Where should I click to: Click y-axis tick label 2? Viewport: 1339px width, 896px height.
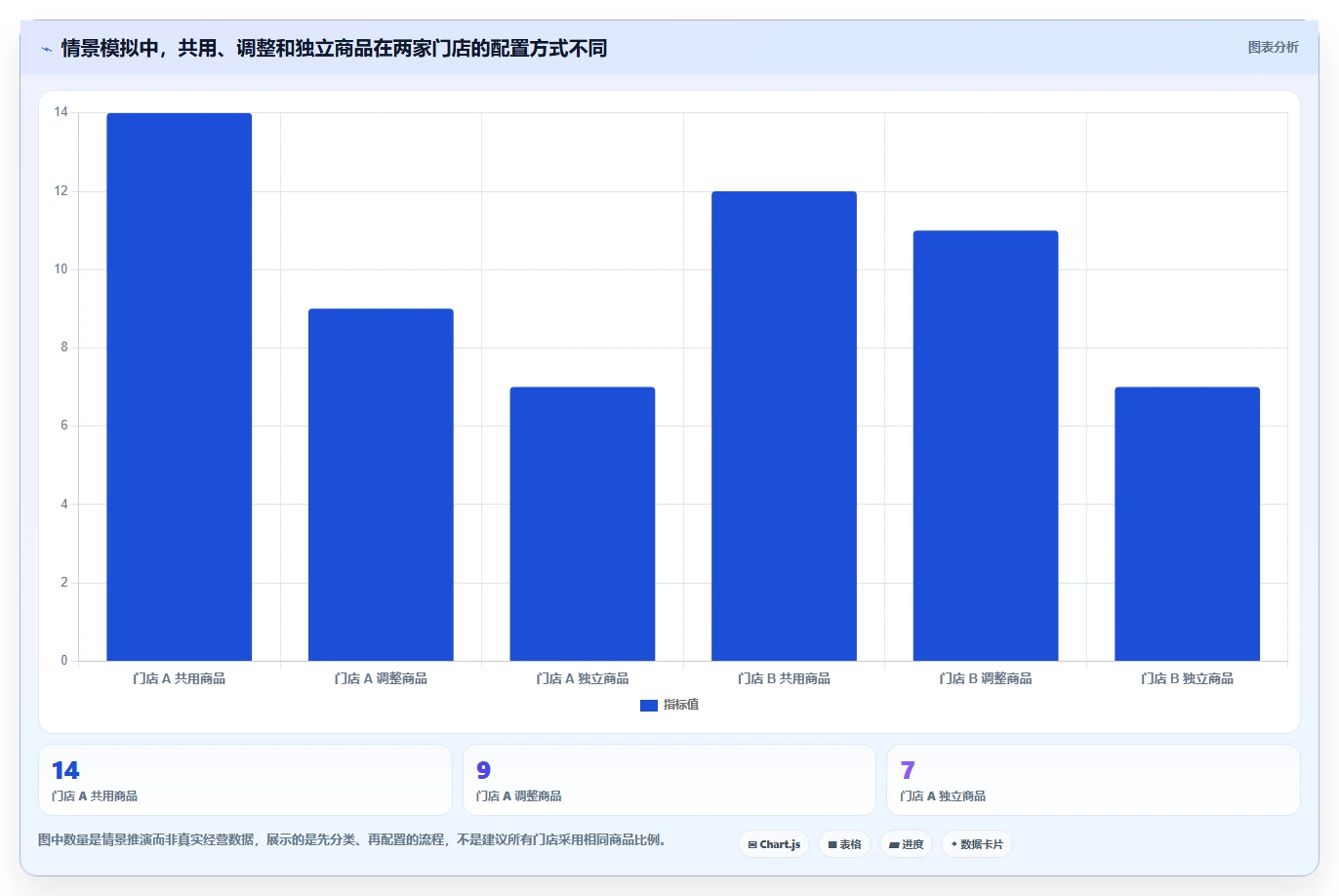click(64, 583)
